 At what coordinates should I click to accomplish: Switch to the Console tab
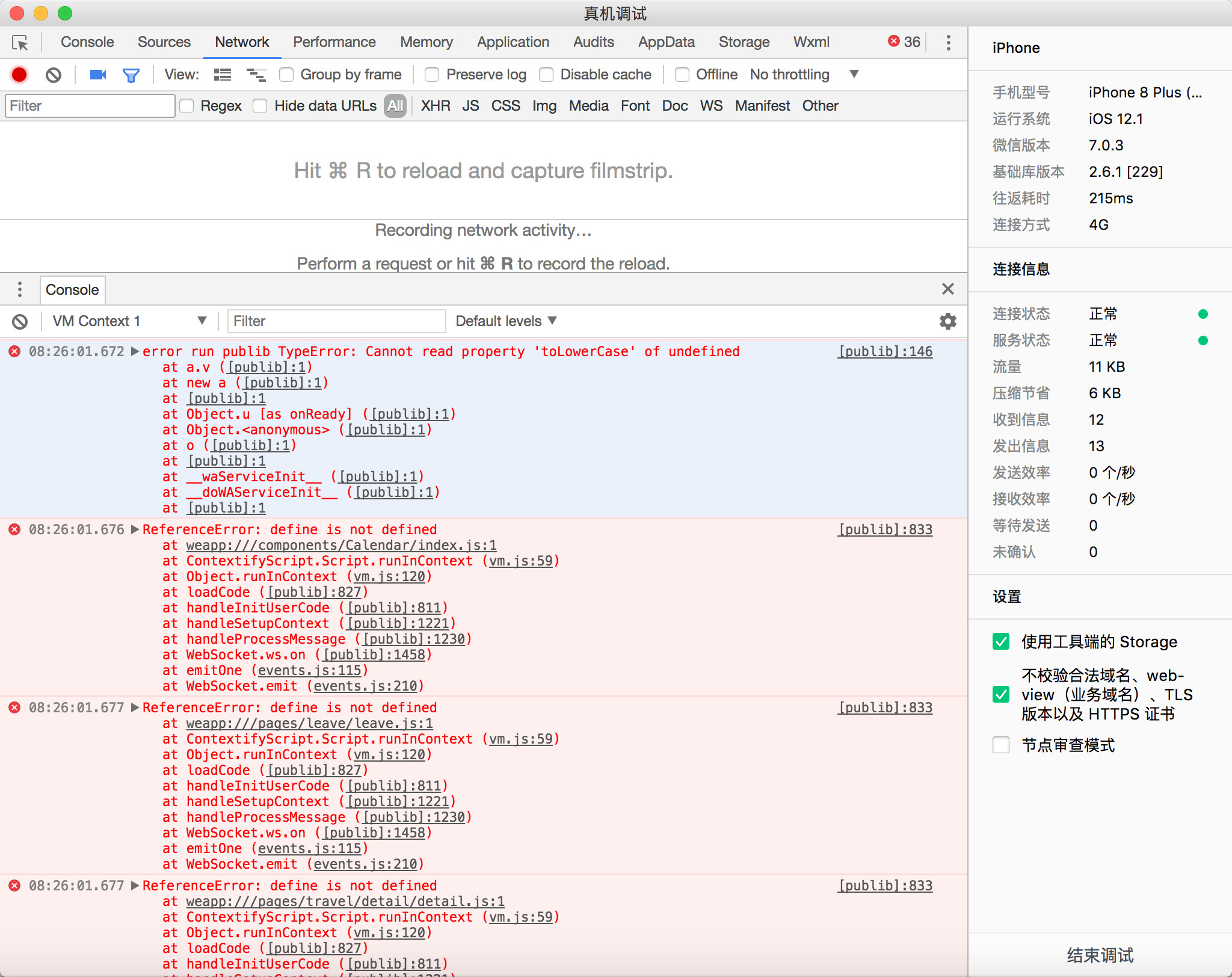pos(87,42)
